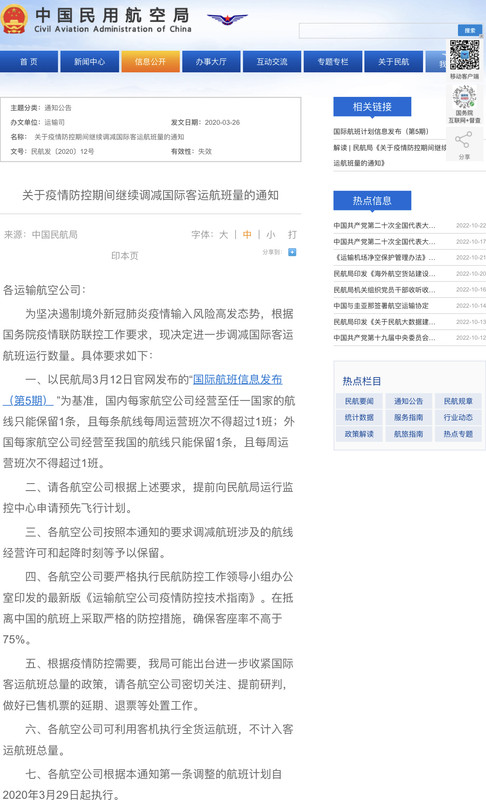This screenshot has height=800, width=486.
Task: Click the 主题分类: 通知公告 text
Action: [x=41, y=108]
